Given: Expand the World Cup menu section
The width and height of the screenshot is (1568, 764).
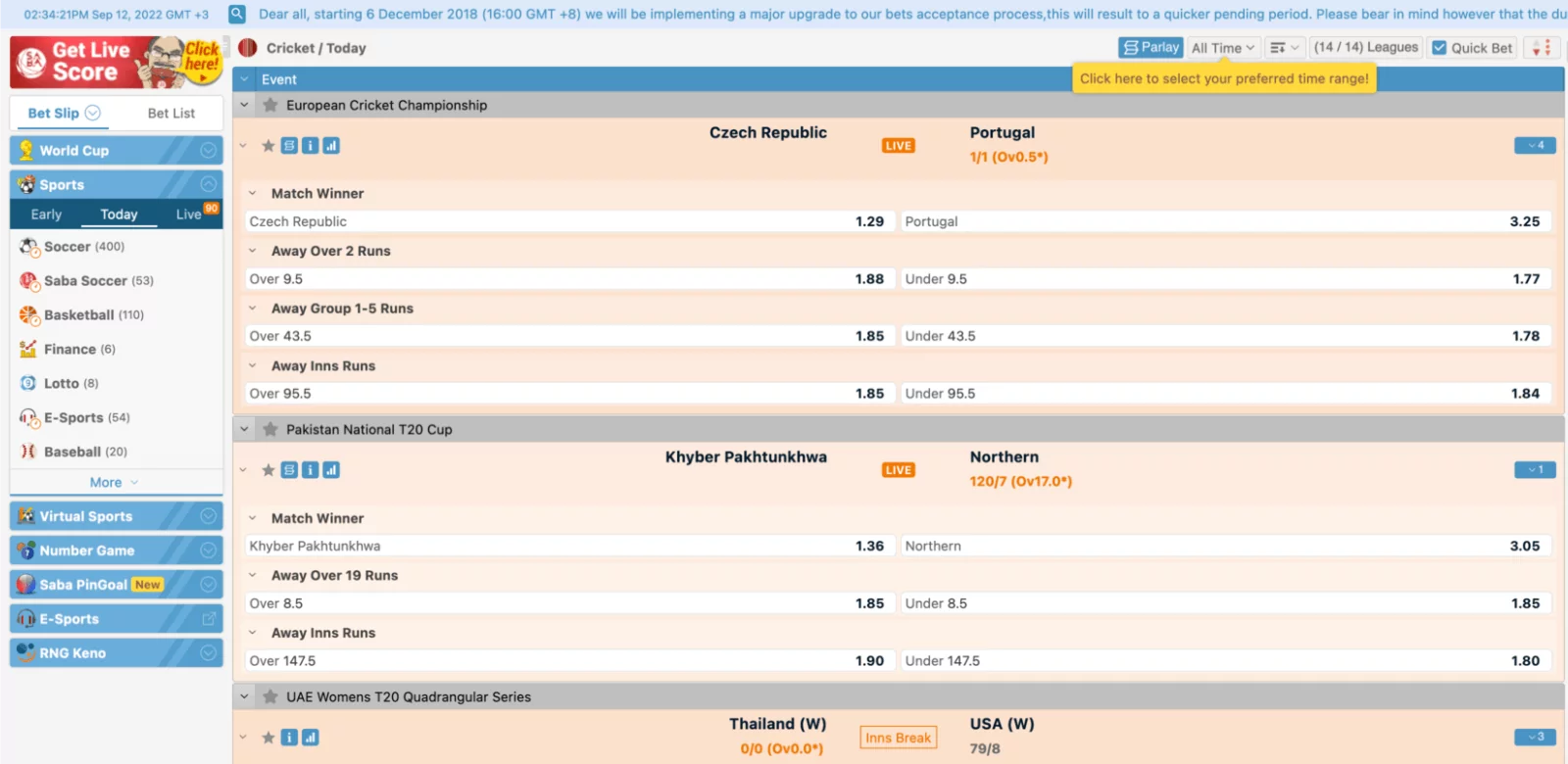Looking at the screenshot, I should point(117,151).
